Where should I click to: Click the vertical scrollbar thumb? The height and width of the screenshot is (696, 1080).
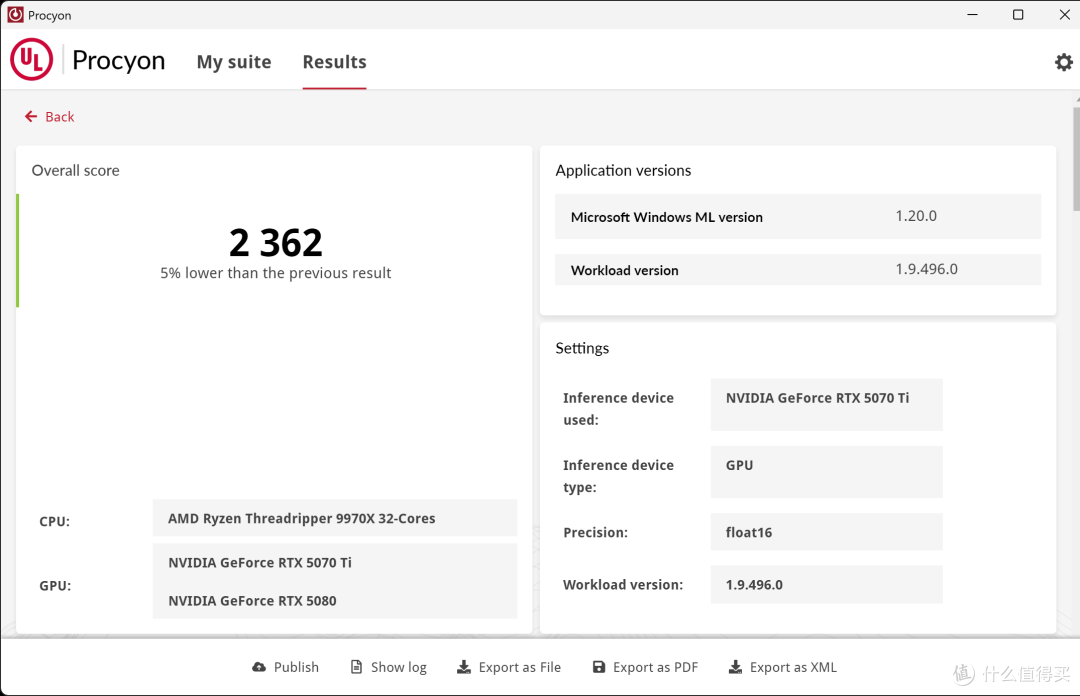point(1076,158)
